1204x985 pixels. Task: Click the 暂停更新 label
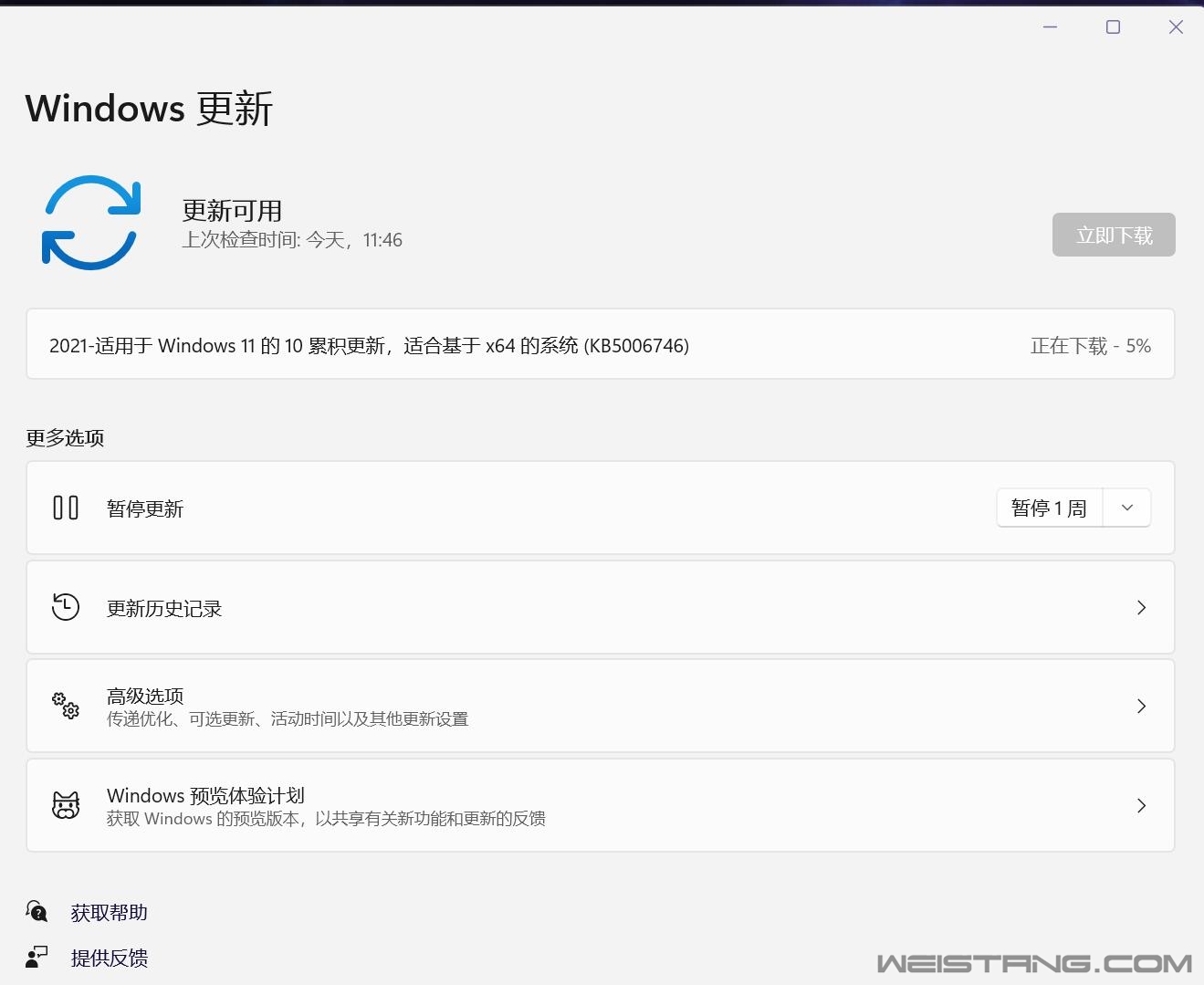145,508
